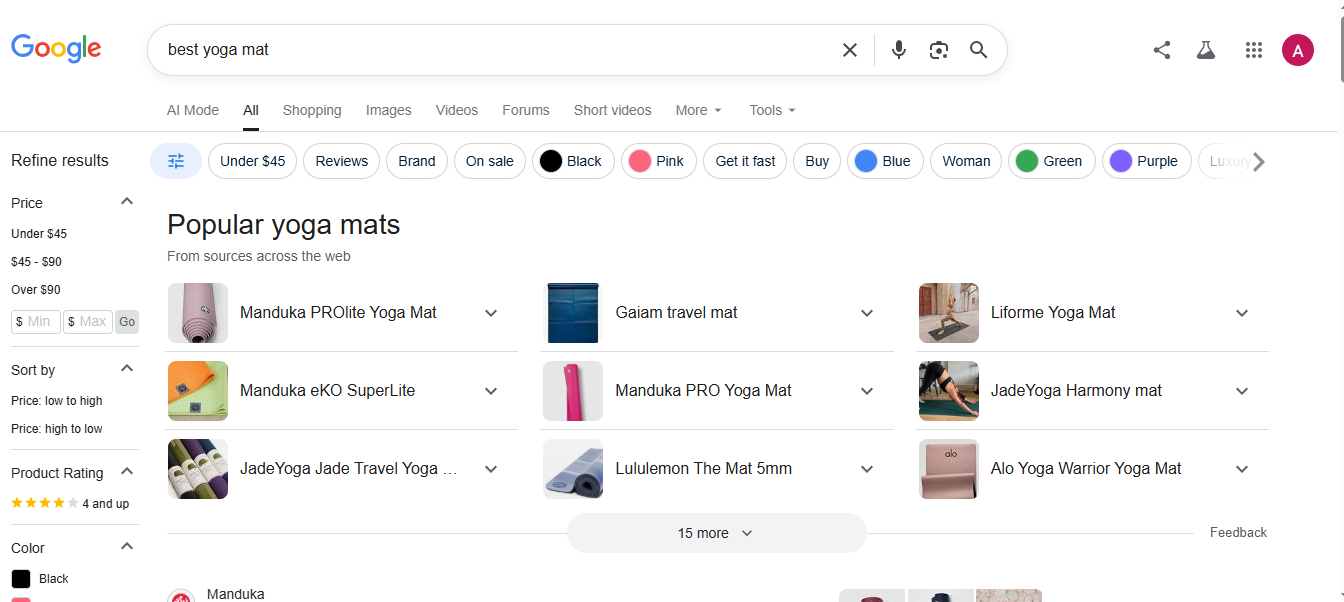Click the Google logo
This screenshot has width=1344, height=602.
56,48
